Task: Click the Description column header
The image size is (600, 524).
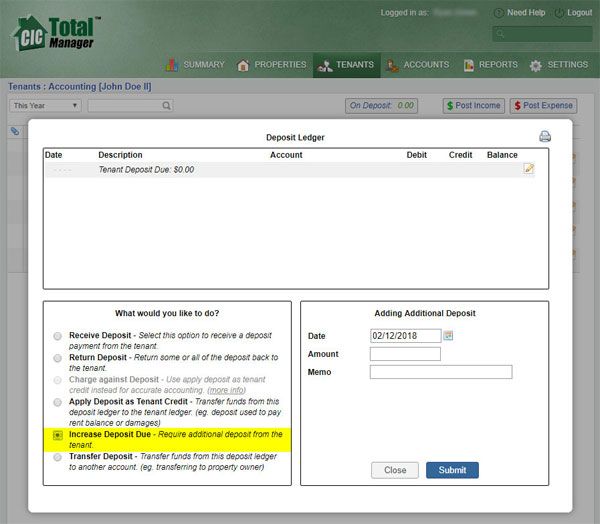Action: [x=120, y=155]
